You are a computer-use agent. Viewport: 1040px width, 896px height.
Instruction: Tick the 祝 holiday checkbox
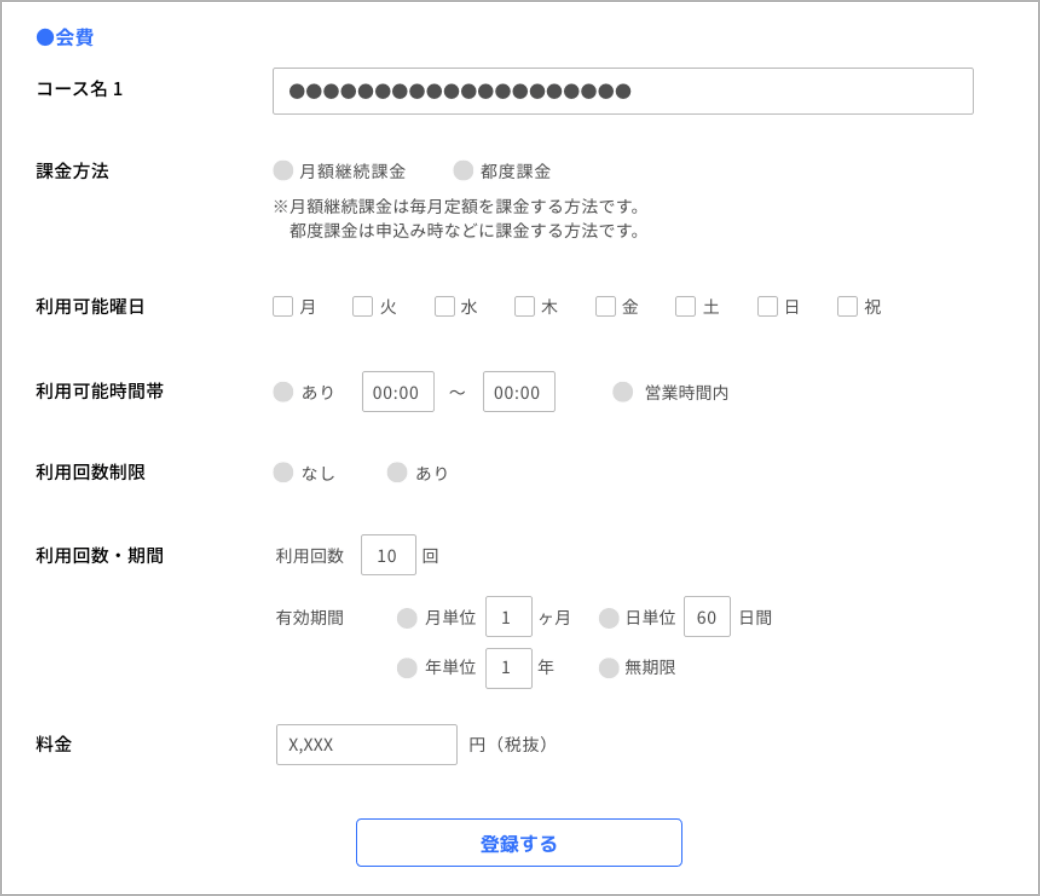click(x=848, y=307)
